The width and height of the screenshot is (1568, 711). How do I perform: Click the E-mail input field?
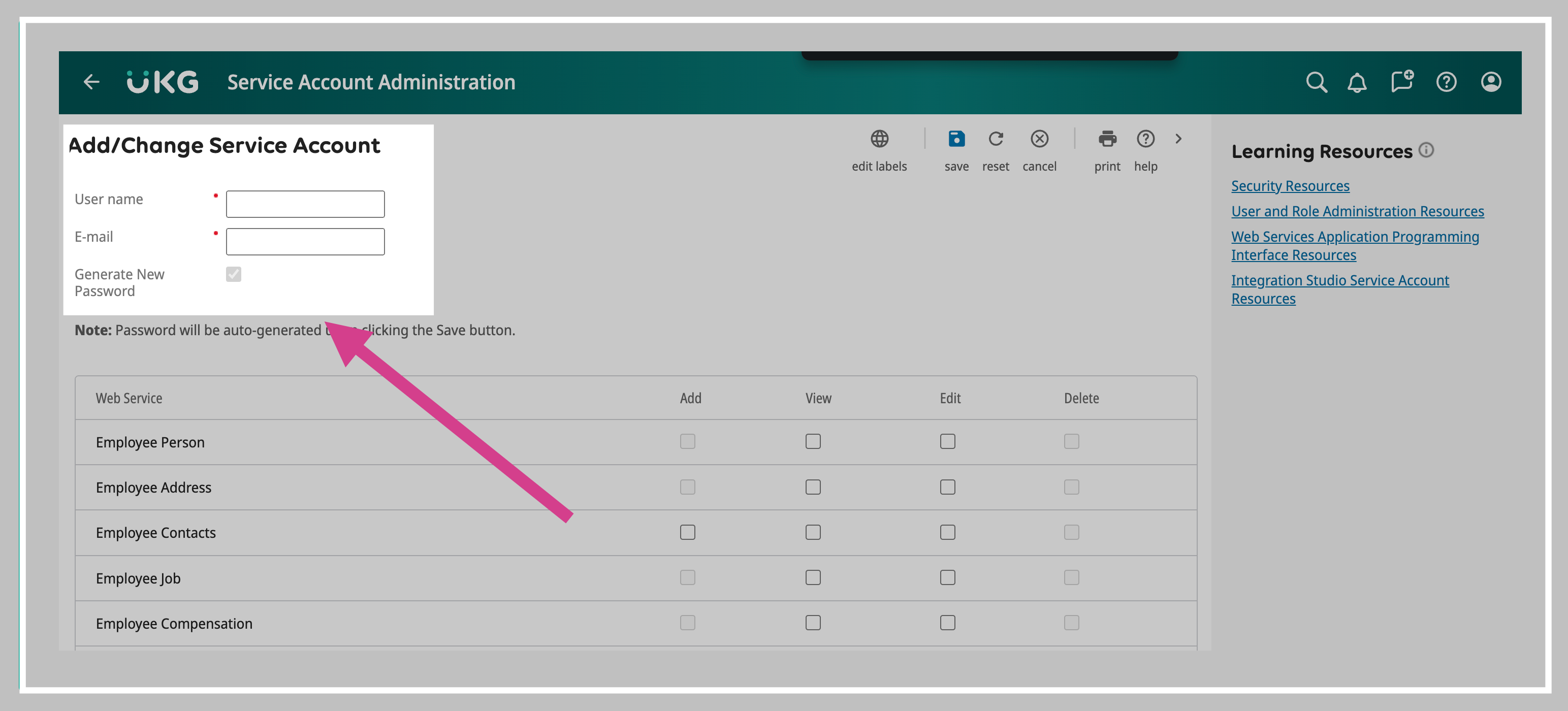305,242
